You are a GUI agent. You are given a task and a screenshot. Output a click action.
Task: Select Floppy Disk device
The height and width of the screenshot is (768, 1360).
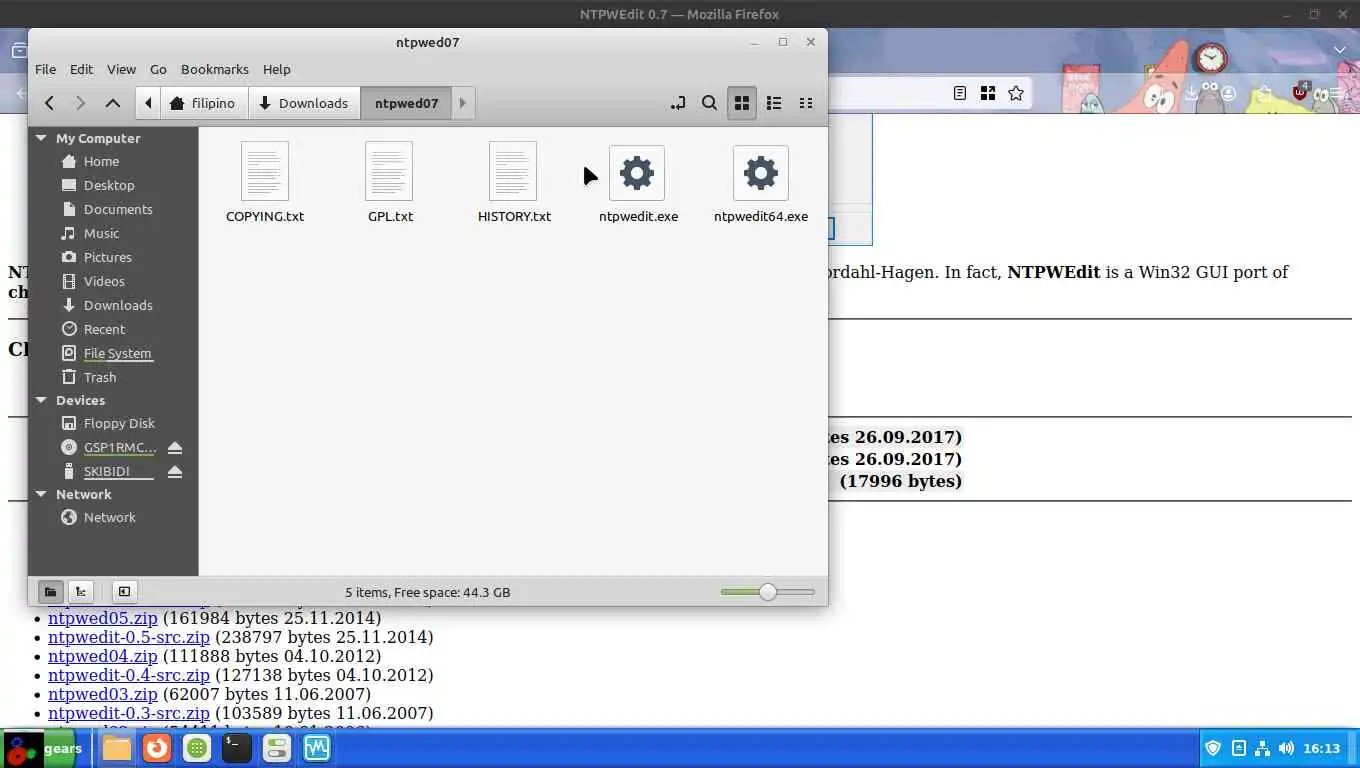coord(119,423)
